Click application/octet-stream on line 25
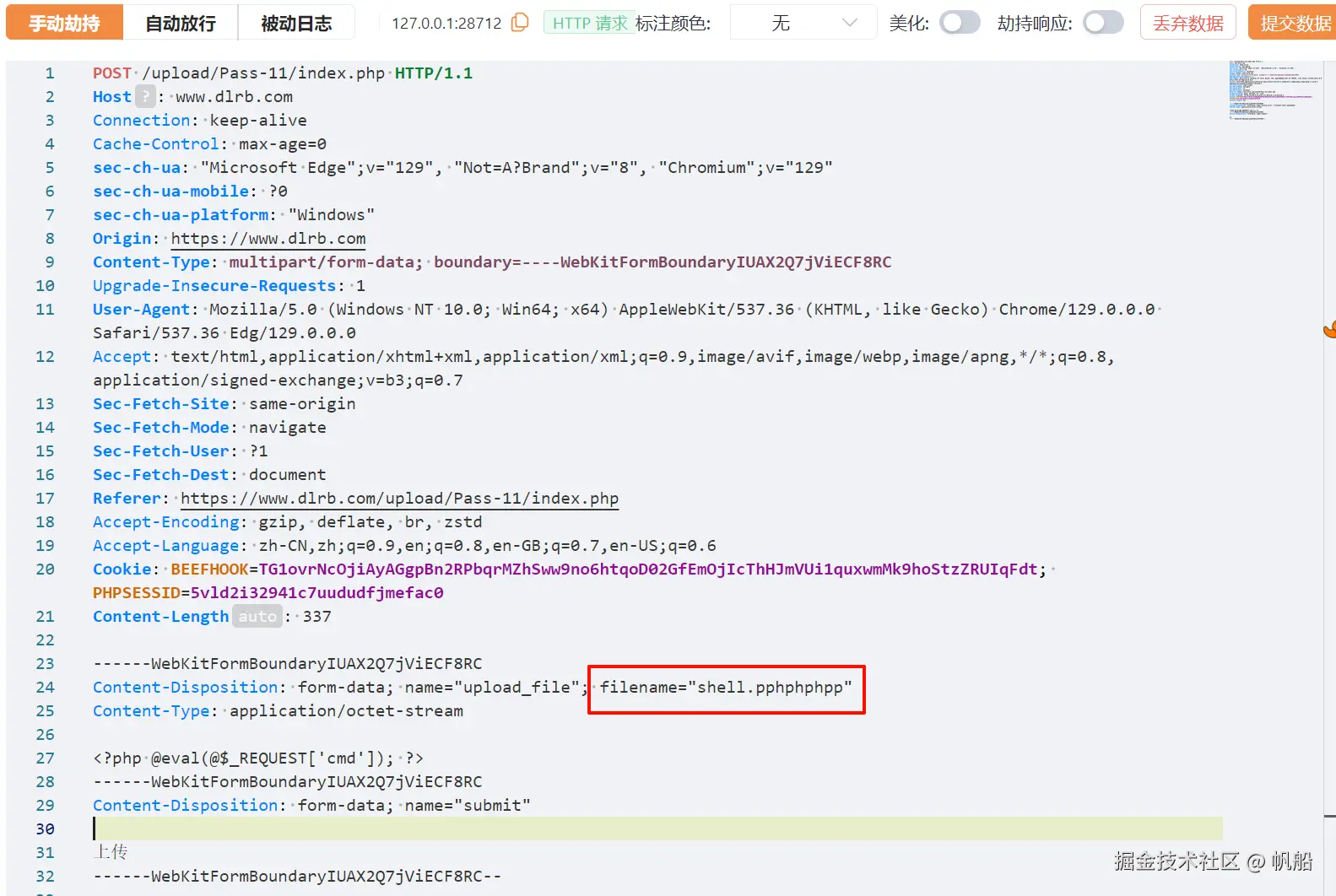The image size is (1336, 896). (346, 711)
